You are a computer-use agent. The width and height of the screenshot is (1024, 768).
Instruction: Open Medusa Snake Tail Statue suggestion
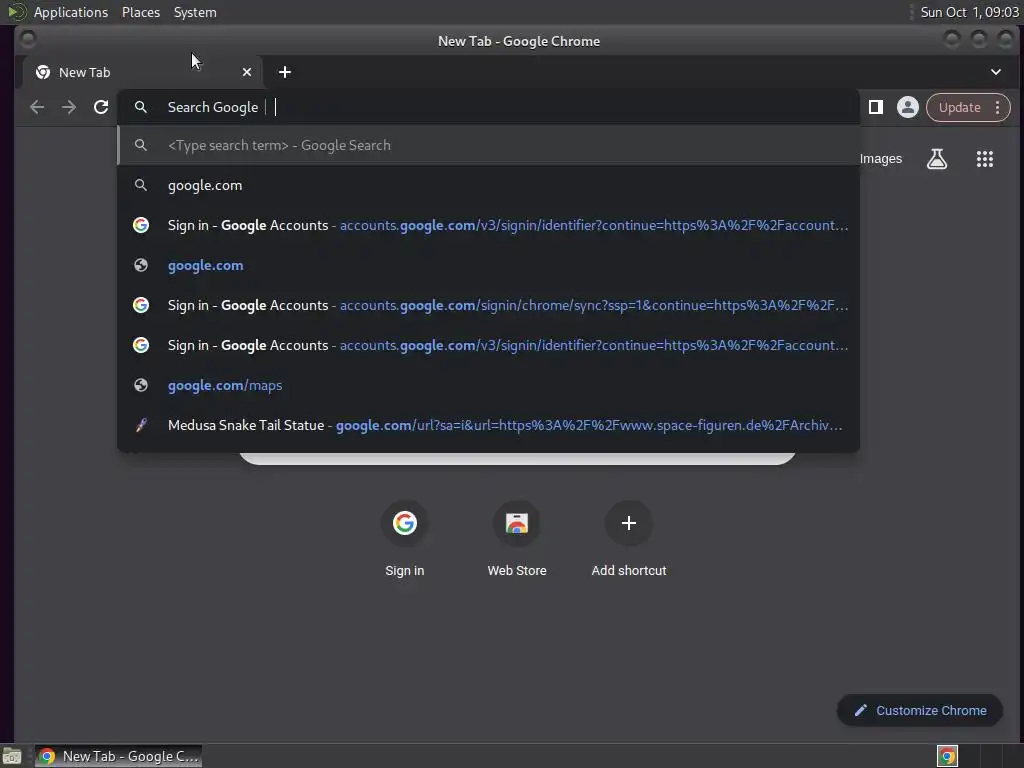(488, 425)
